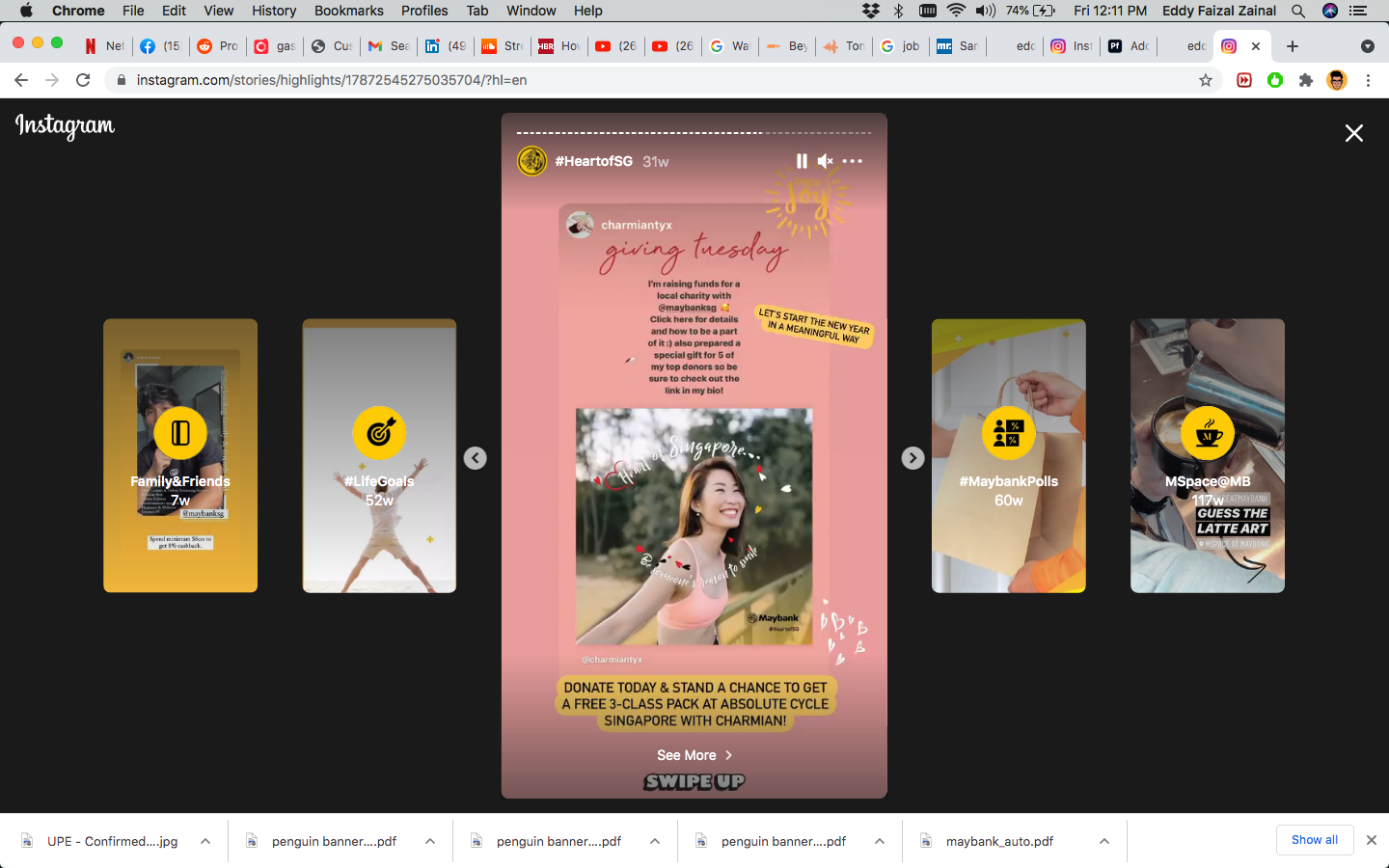Bookmark this page with the star
This screenshot has width=1389, height=868.
click(1206, 80)
